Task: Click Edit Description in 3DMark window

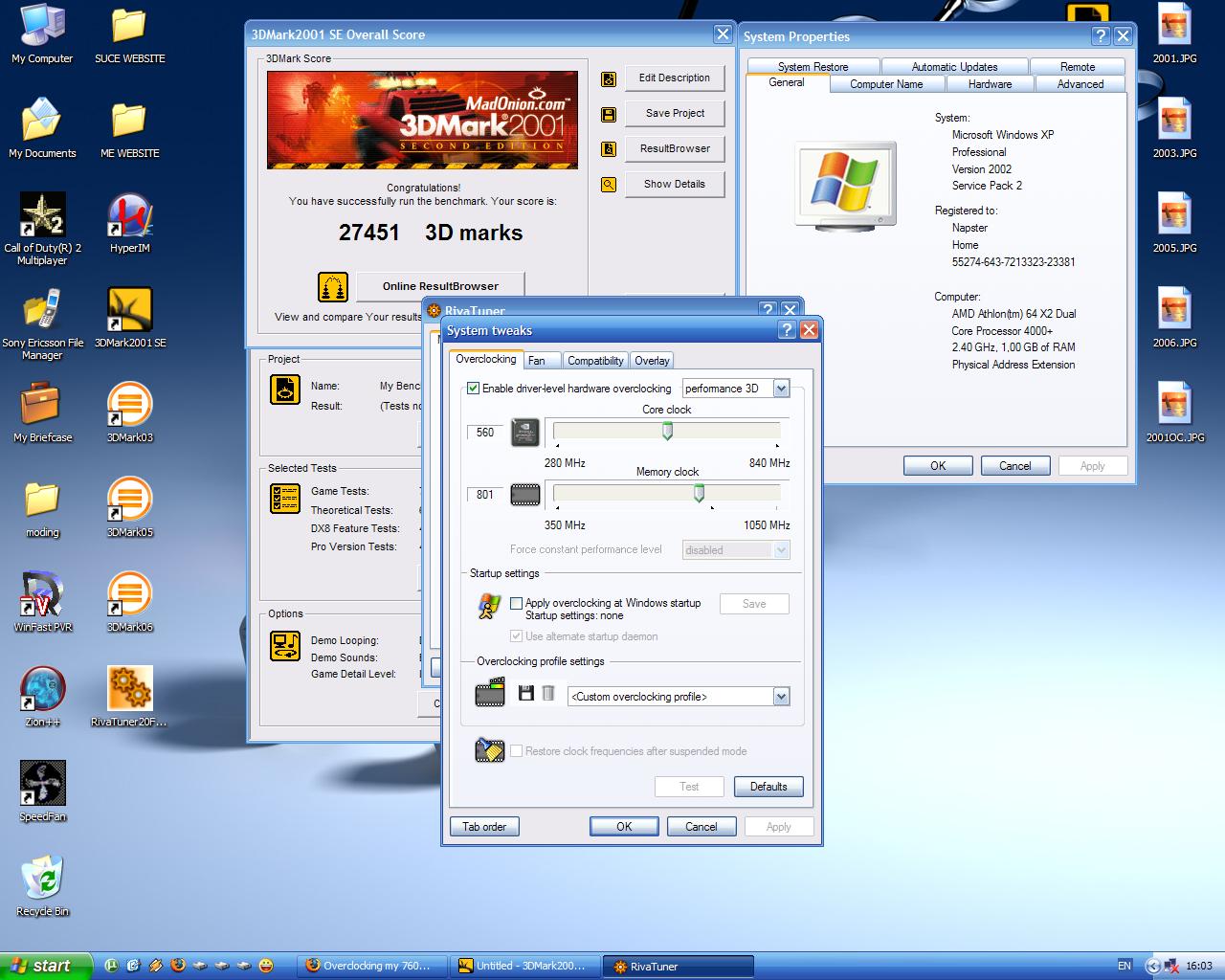Action: 675,78
